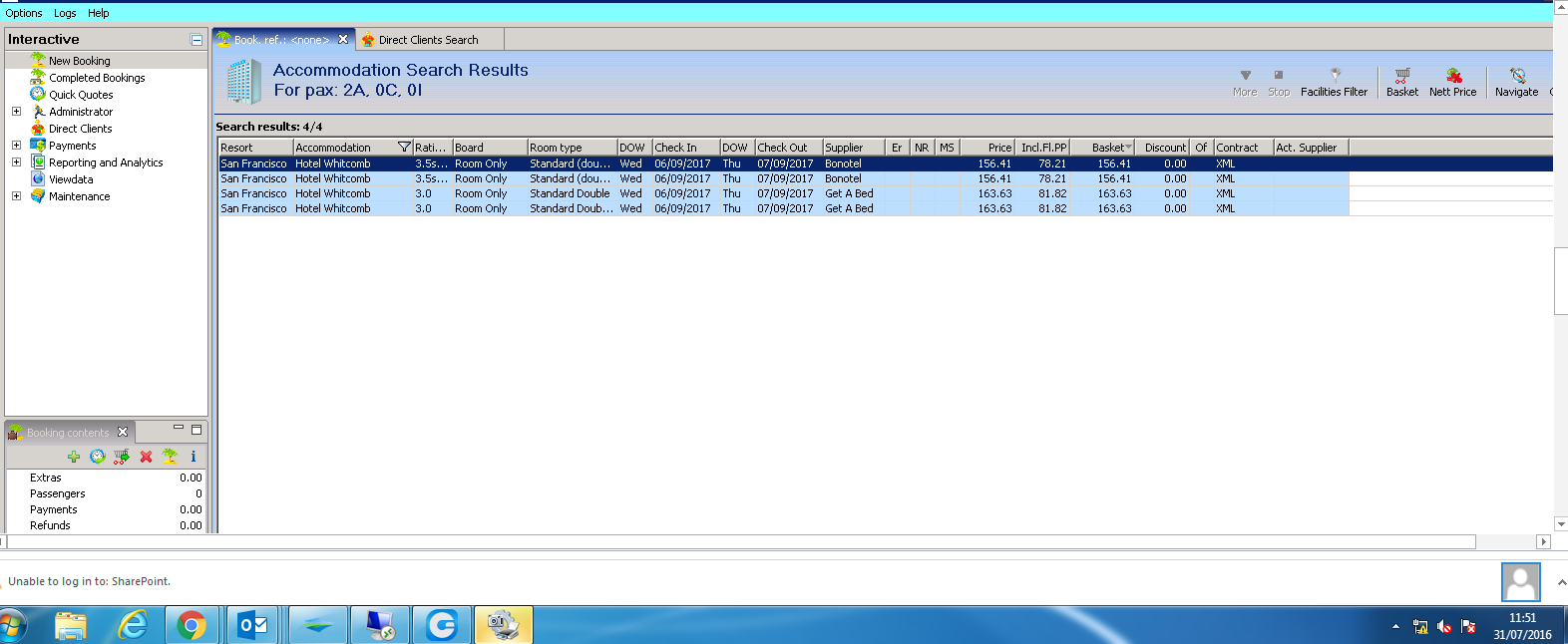Open the Help menu
Viewport: 1568px width, 644px height.
click(x=99, y=13)
